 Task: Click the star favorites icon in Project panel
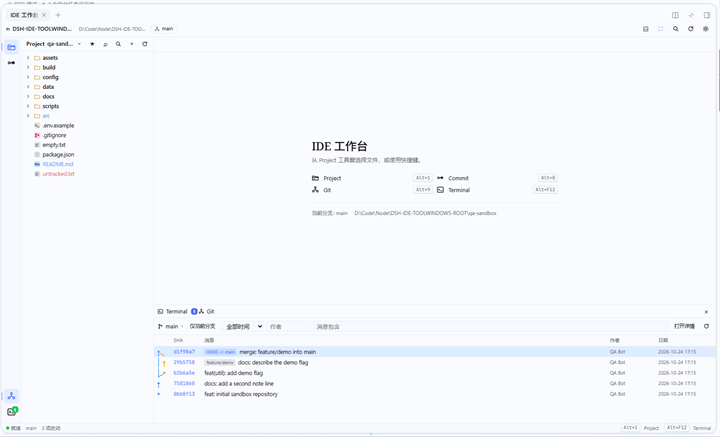(x=92, y=44)
